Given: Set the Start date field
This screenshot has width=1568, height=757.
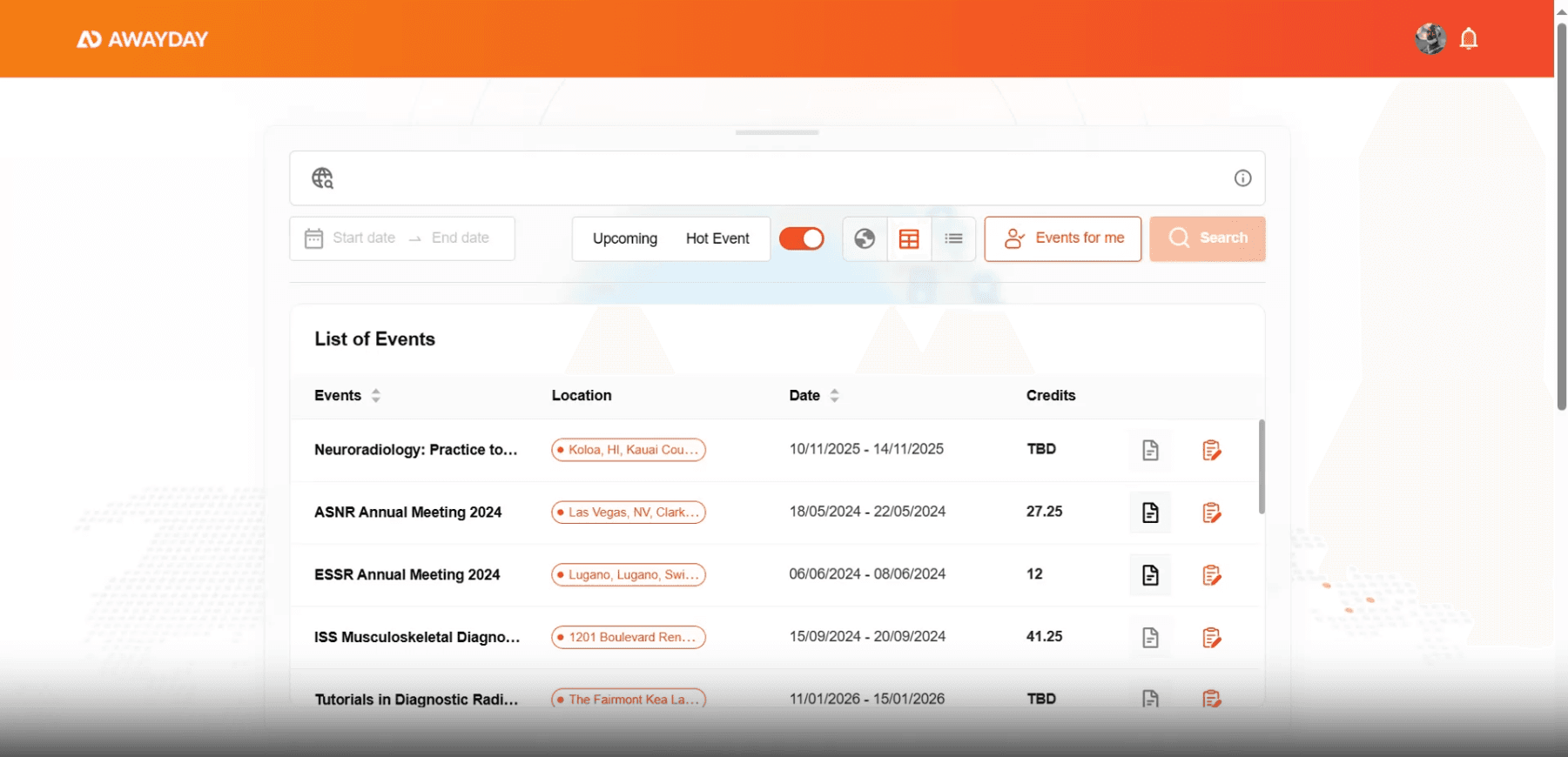Looking at the screenshot, I should pos(364,238).
